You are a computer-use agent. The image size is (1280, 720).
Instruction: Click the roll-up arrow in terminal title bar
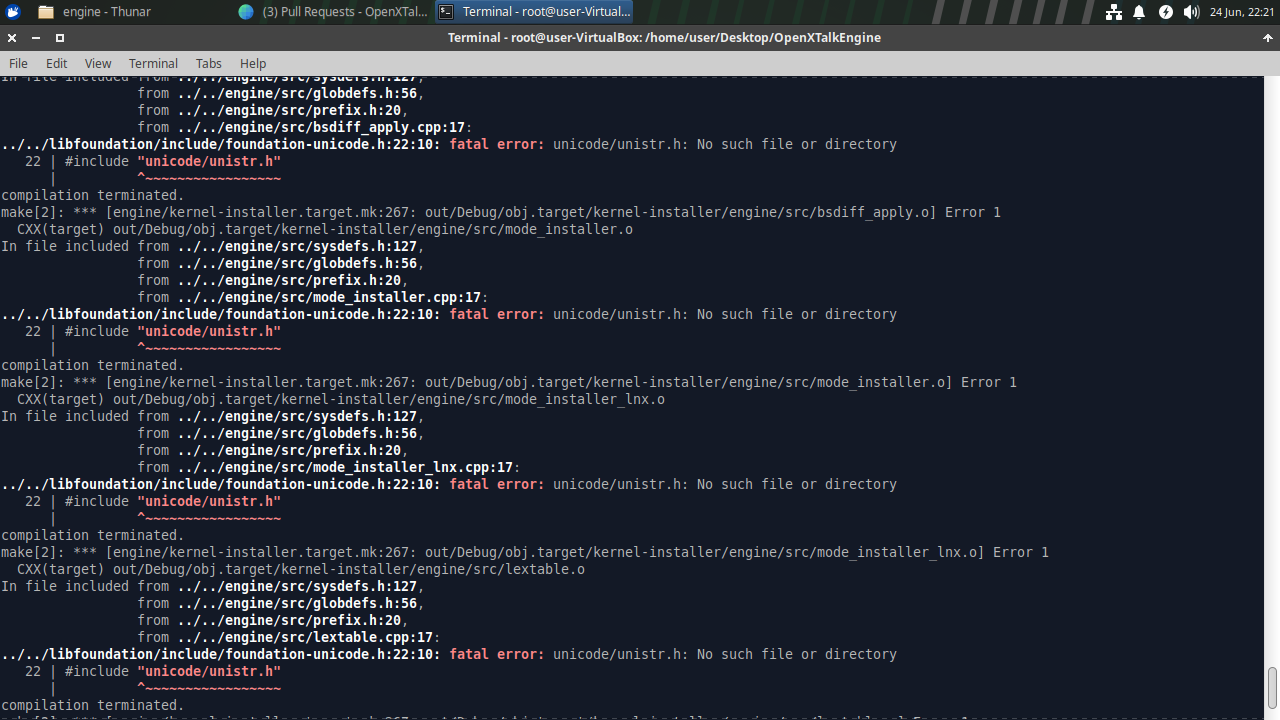1268,38
